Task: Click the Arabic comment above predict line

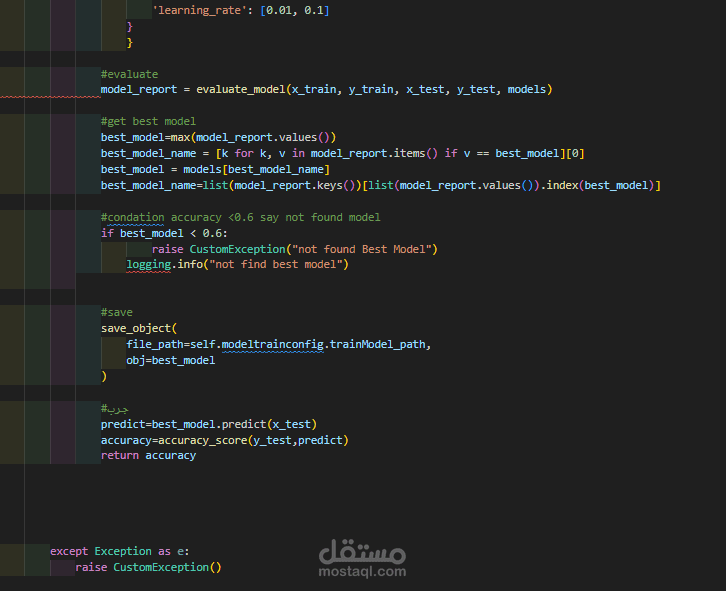Action: click(x=114, y=409)
